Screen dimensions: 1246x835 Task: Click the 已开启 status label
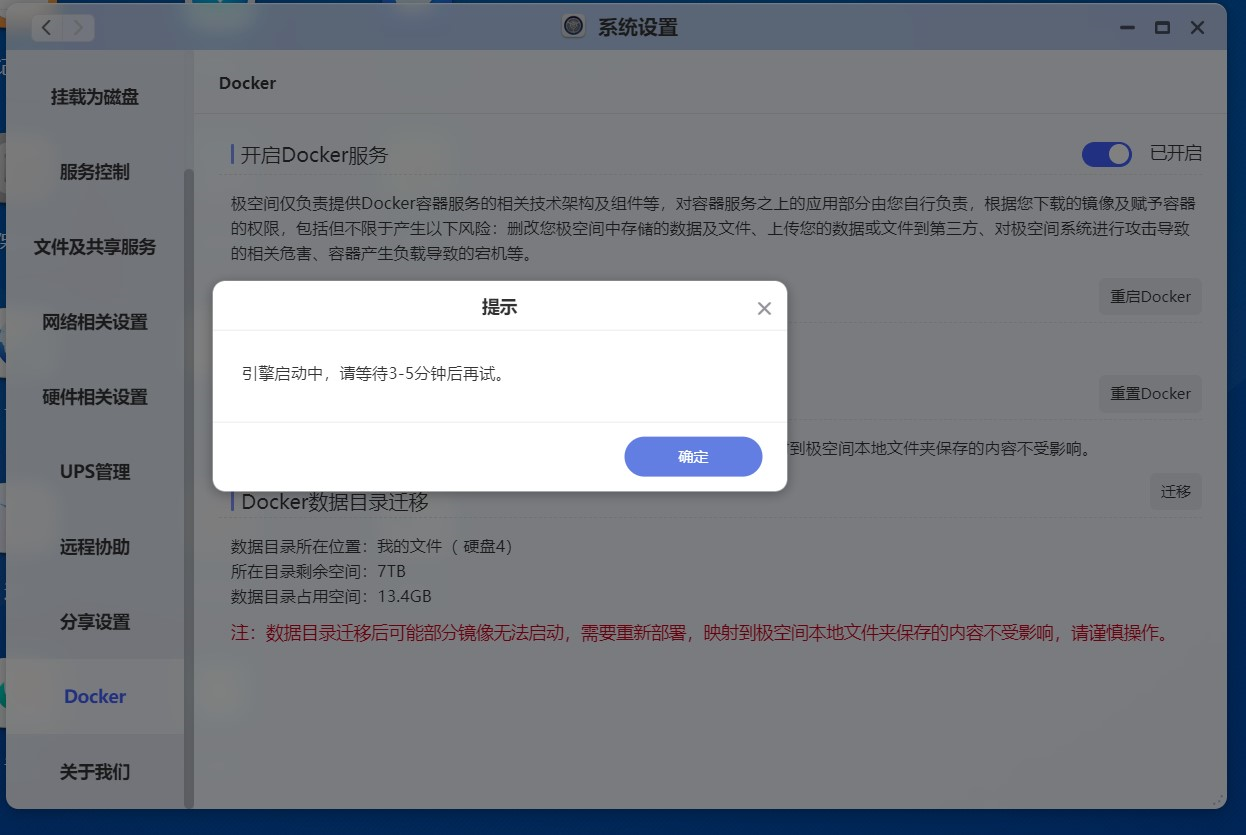(1176, 154)
